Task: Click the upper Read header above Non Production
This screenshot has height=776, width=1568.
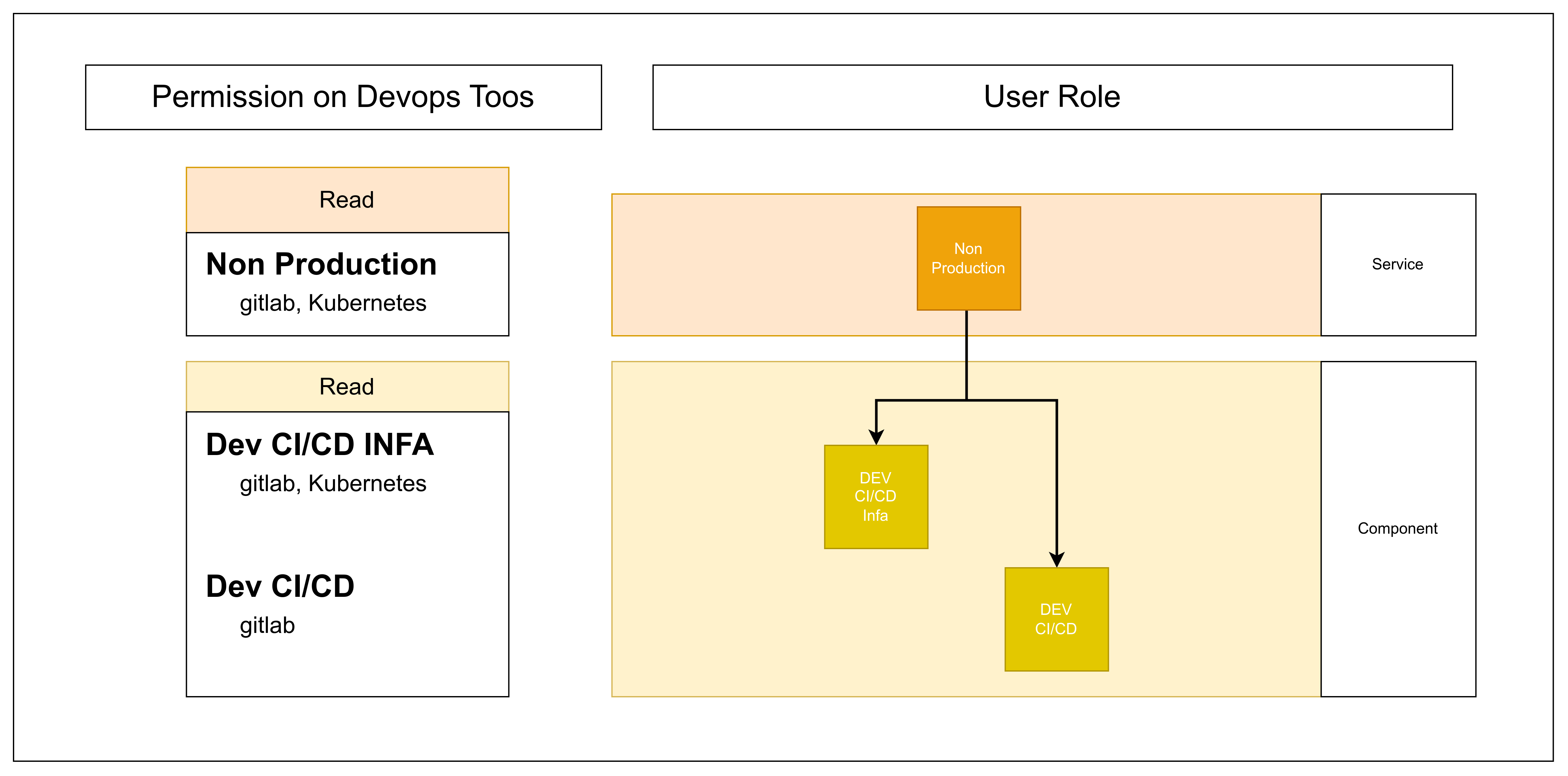Action: [x=348, y=199]
